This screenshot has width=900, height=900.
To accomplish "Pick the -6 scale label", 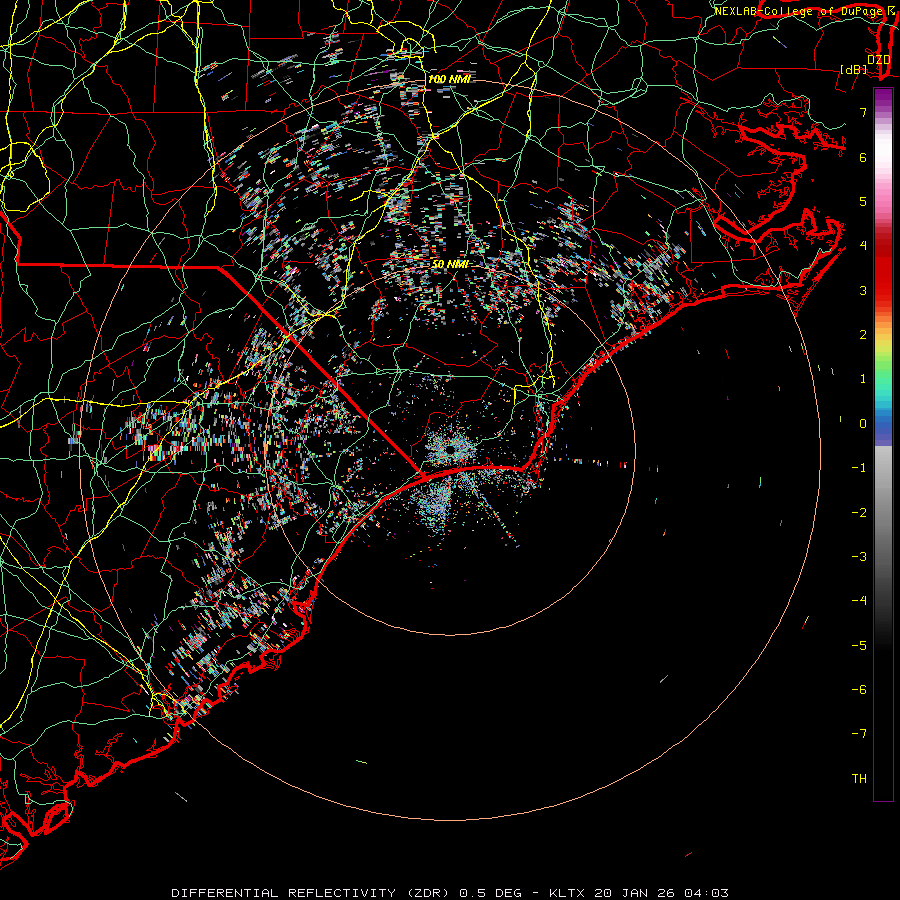I will pos(859,690).
